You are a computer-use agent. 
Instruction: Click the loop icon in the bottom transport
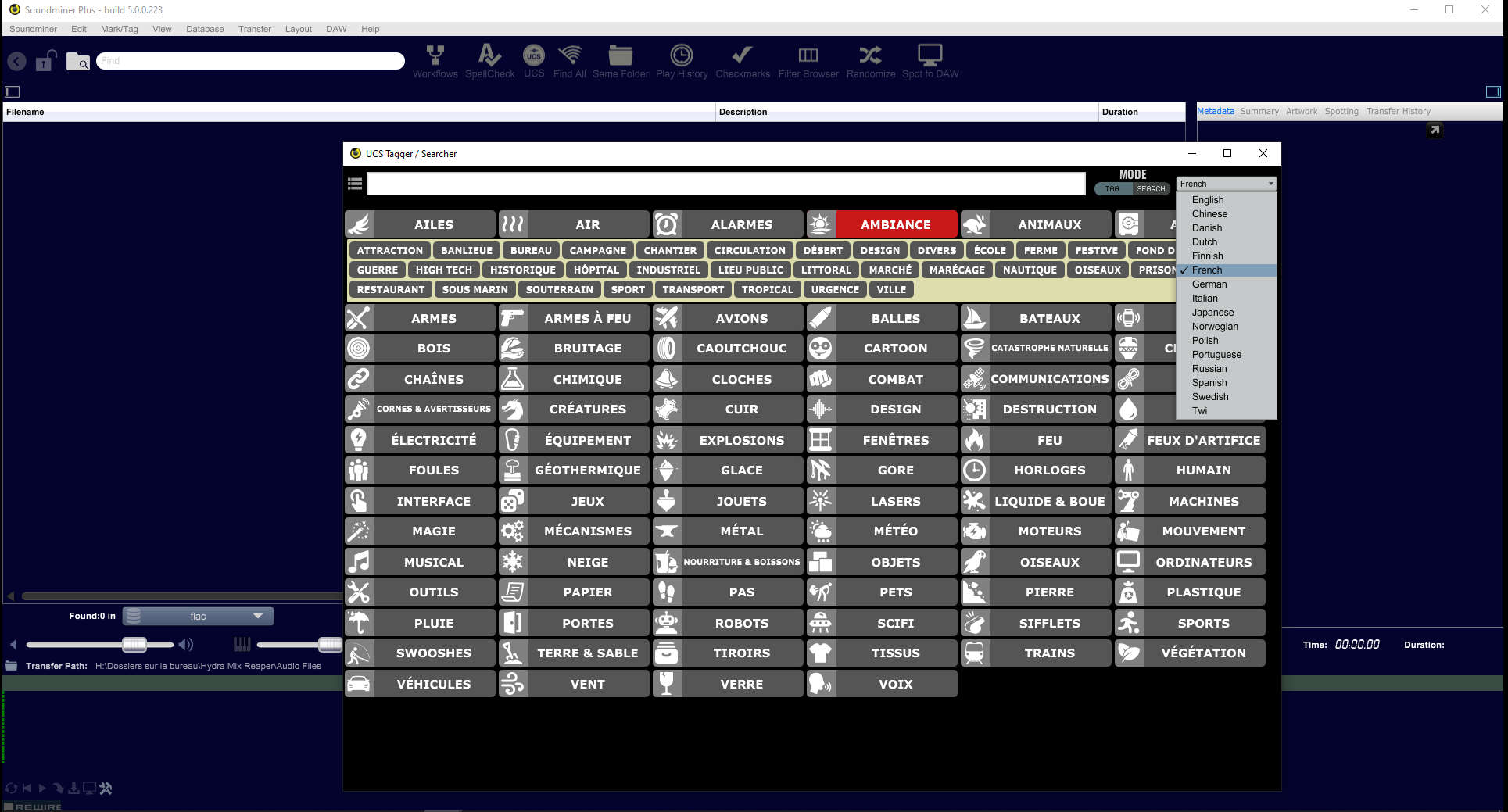pos(11,789)
